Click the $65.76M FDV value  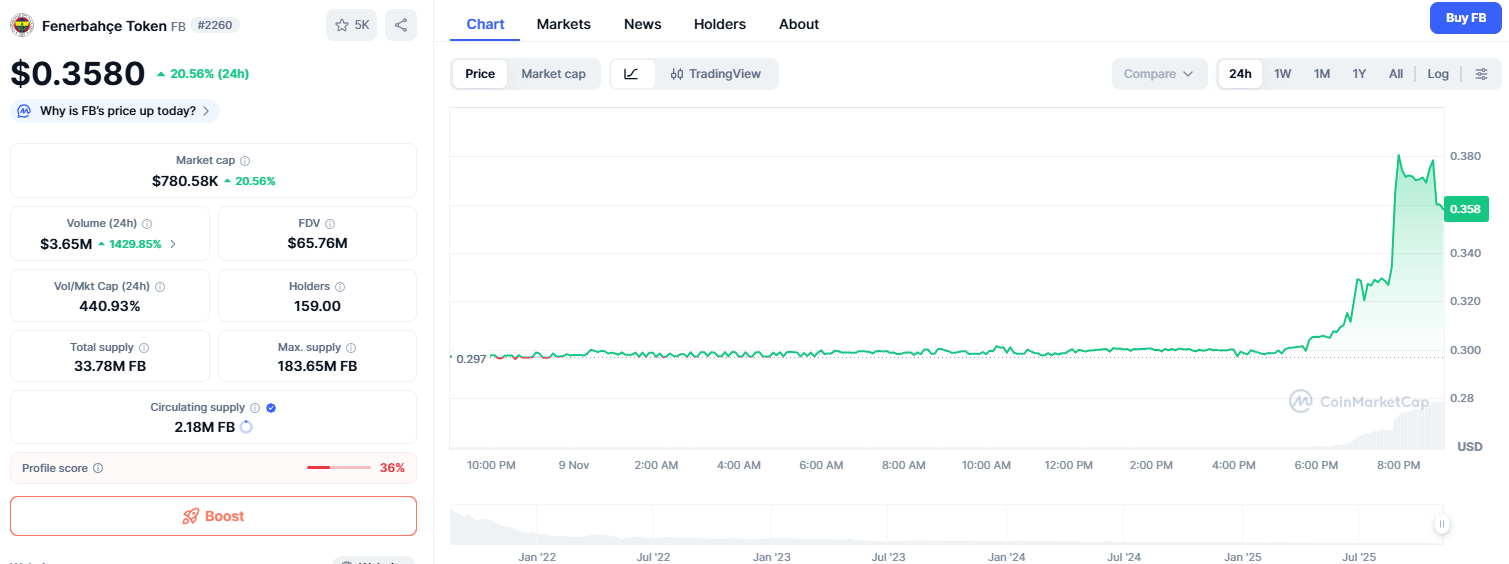click(317, 243)
